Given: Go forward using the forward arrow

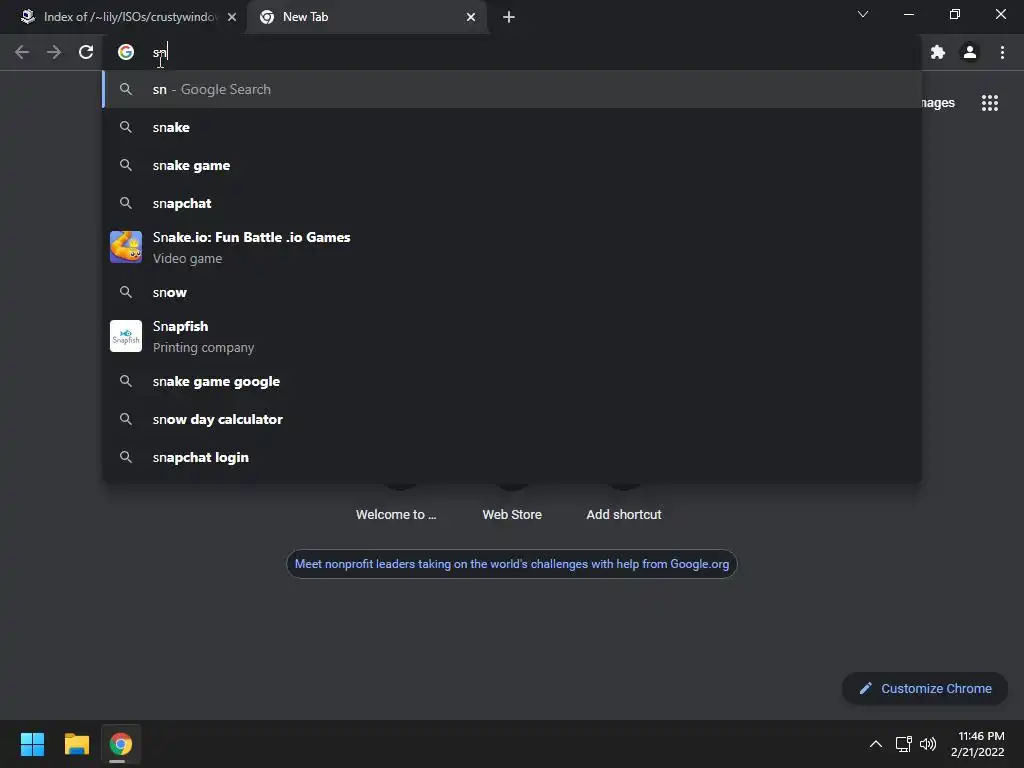Looking at the screenshot, I should pos(54,52).
